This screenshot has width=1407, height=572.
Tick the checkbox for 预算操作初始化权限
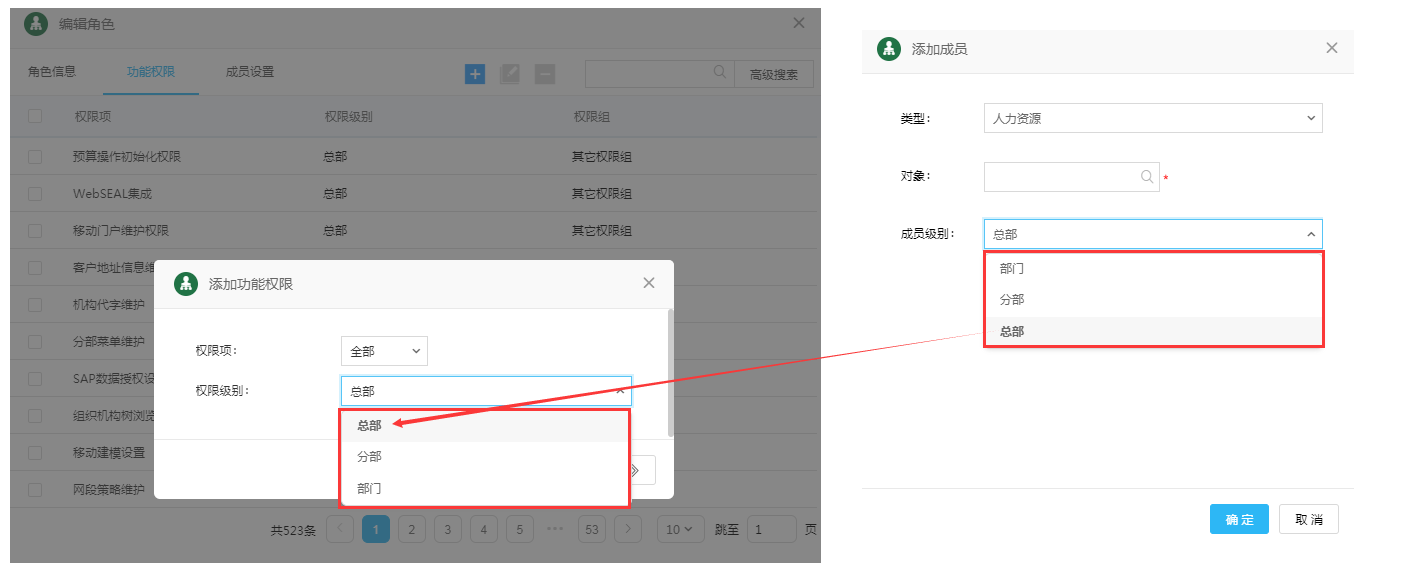(x=35, y=157)
